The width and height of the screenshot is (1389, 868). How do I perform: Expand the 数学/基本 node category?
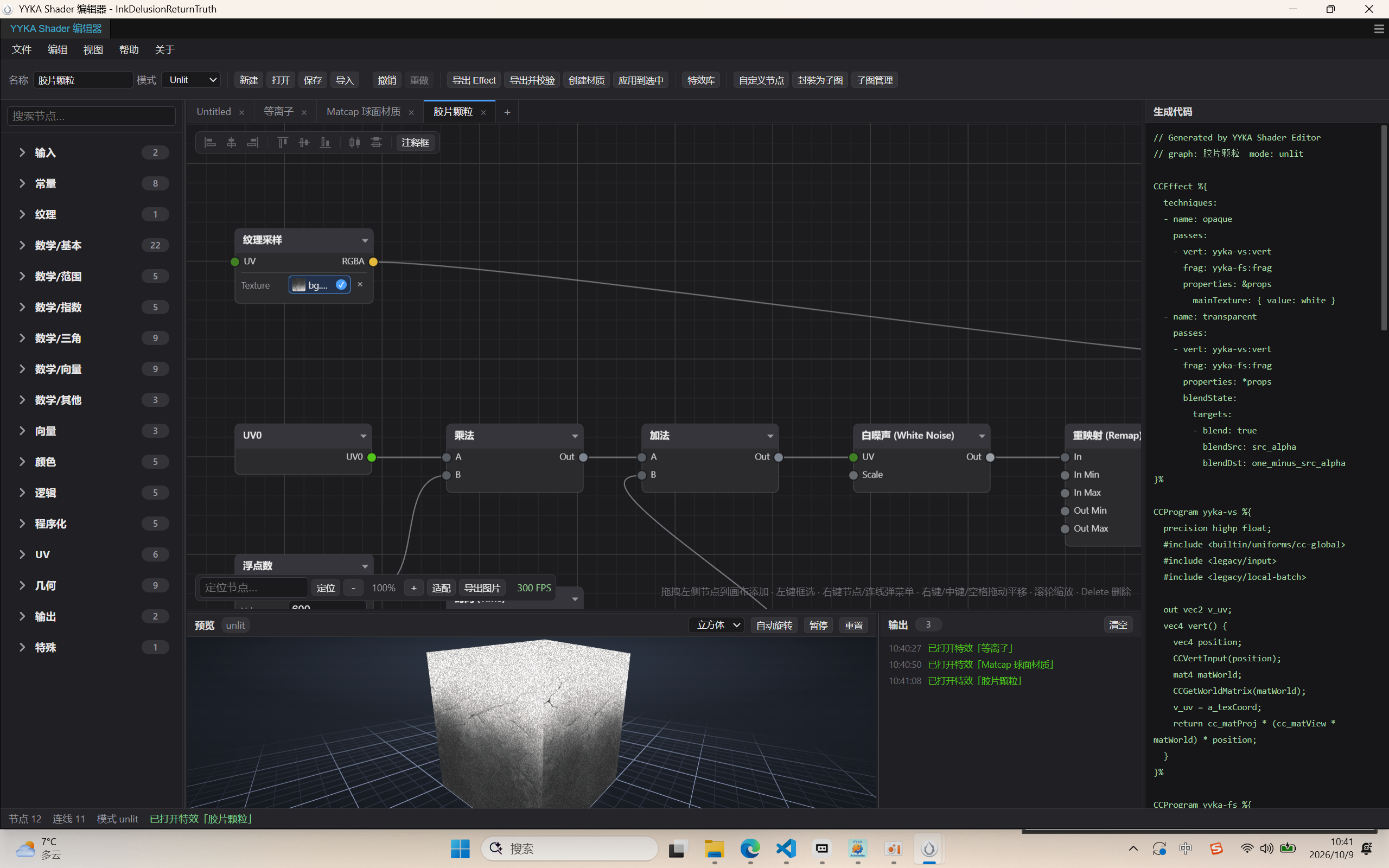pyautogui.click(x=92, y=245)
